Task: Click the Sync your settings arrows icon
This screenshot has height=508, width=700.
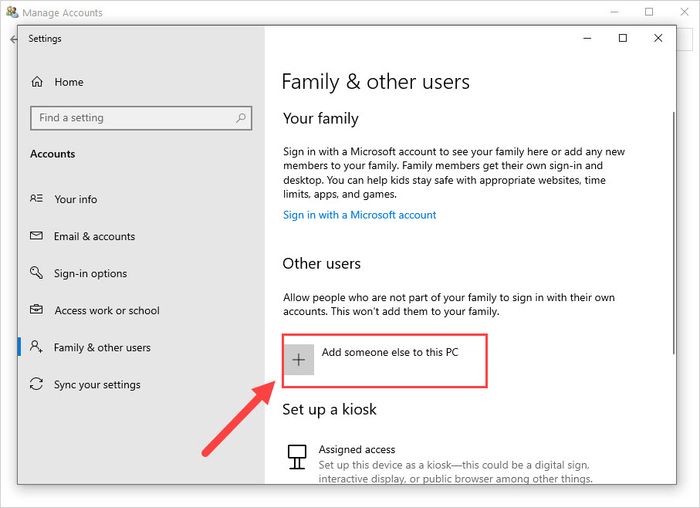Action: (36, 384)
